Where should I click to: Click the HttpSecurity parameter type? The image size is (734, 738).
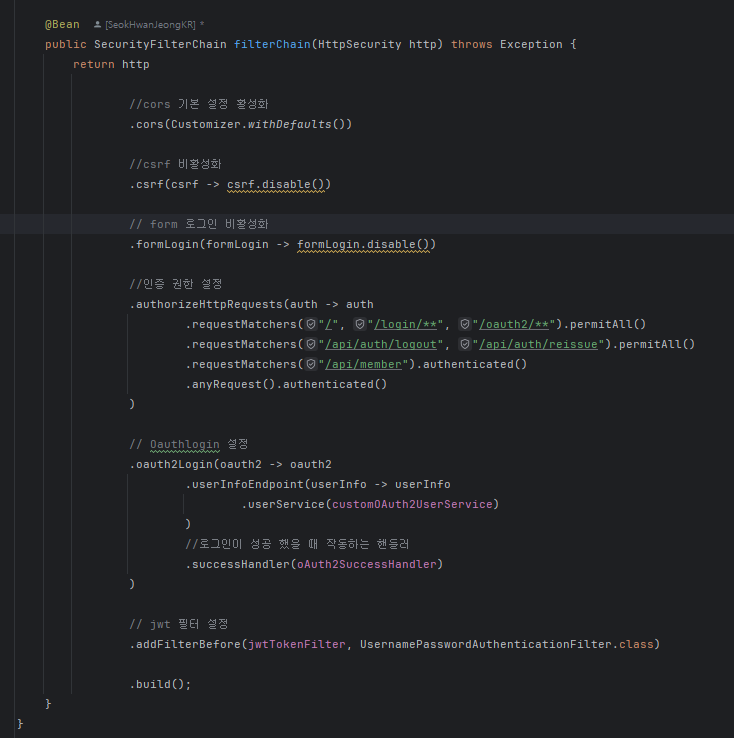pyautogui.click(x=359, y=44)
